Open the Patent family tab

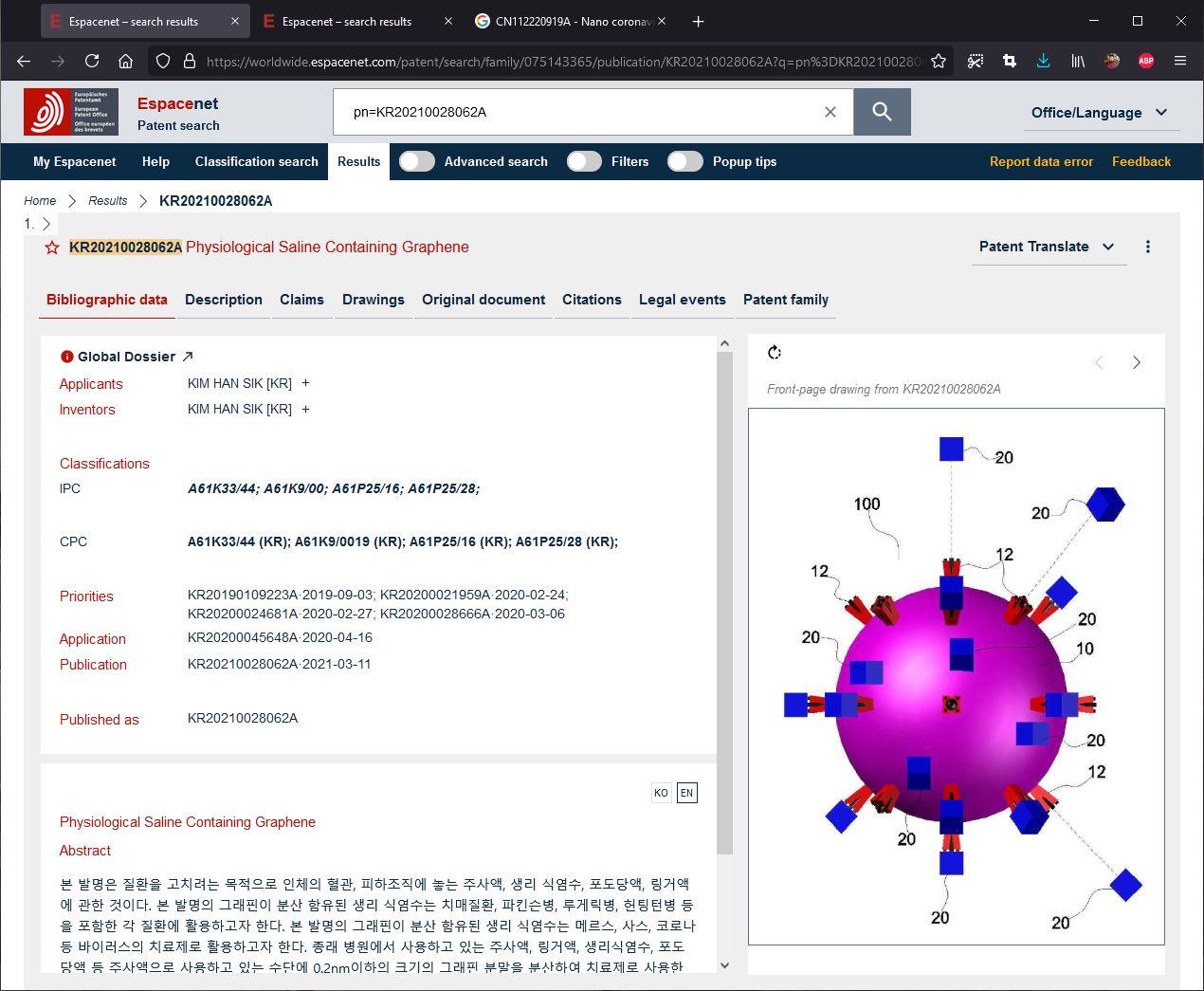click(x=785, y=300)
